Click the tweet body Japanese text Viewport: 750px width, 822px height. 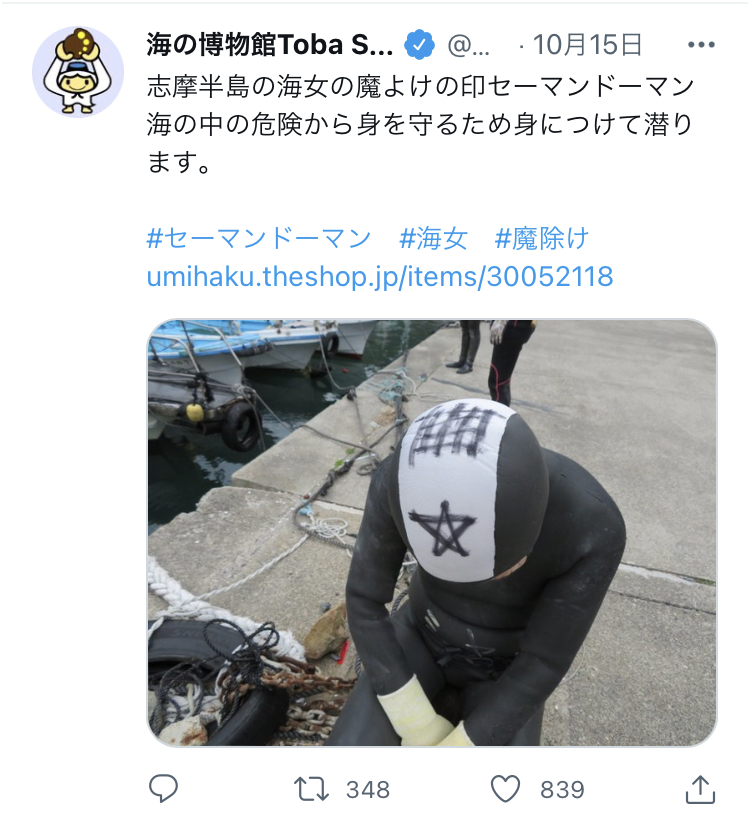(420, 124)
